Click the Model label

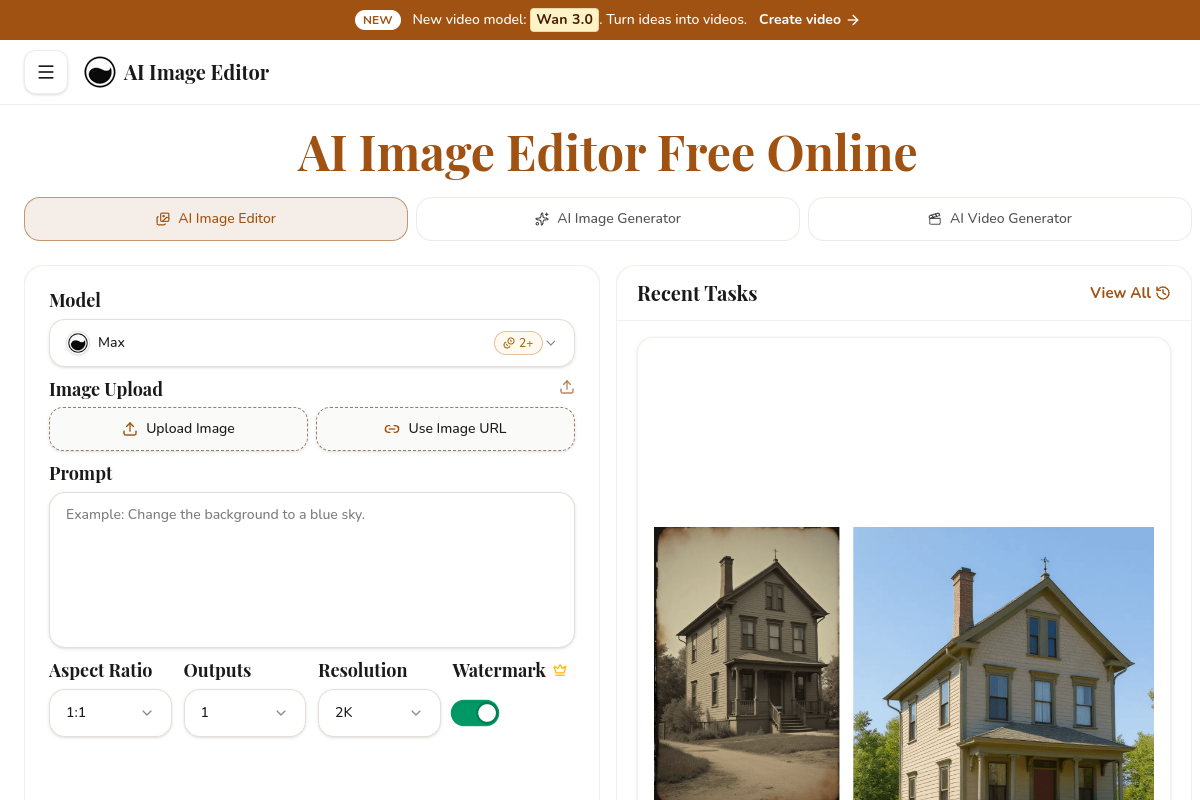coord(75,300)
